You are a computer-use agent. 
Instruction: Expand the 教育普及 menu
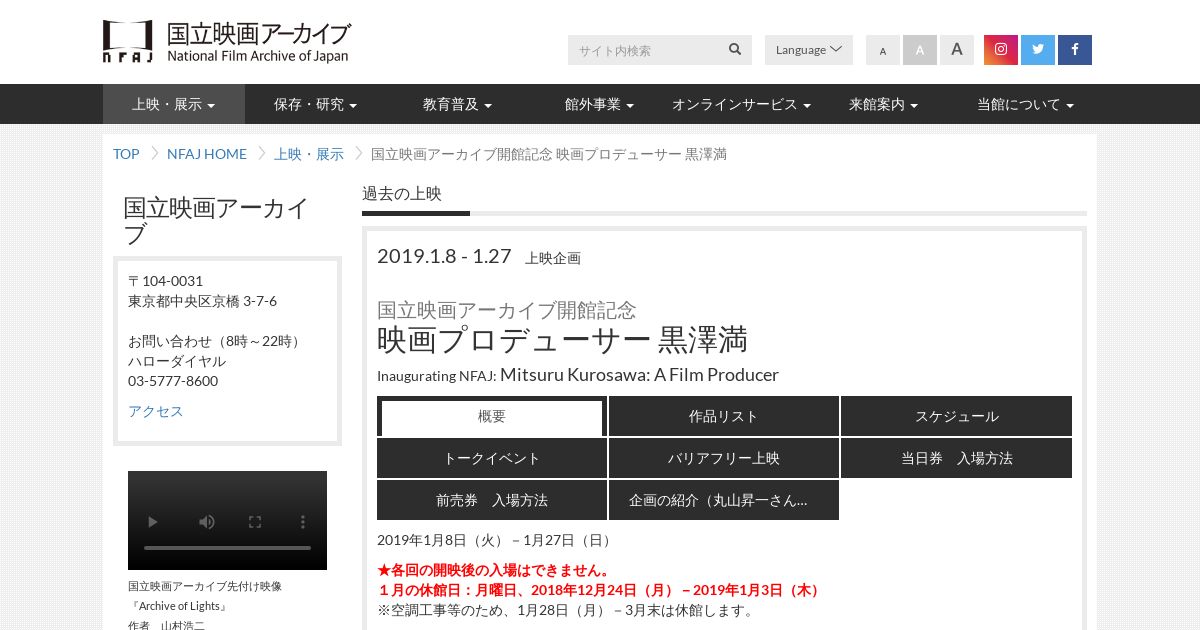pyautogui.click(x=458, y=104)
